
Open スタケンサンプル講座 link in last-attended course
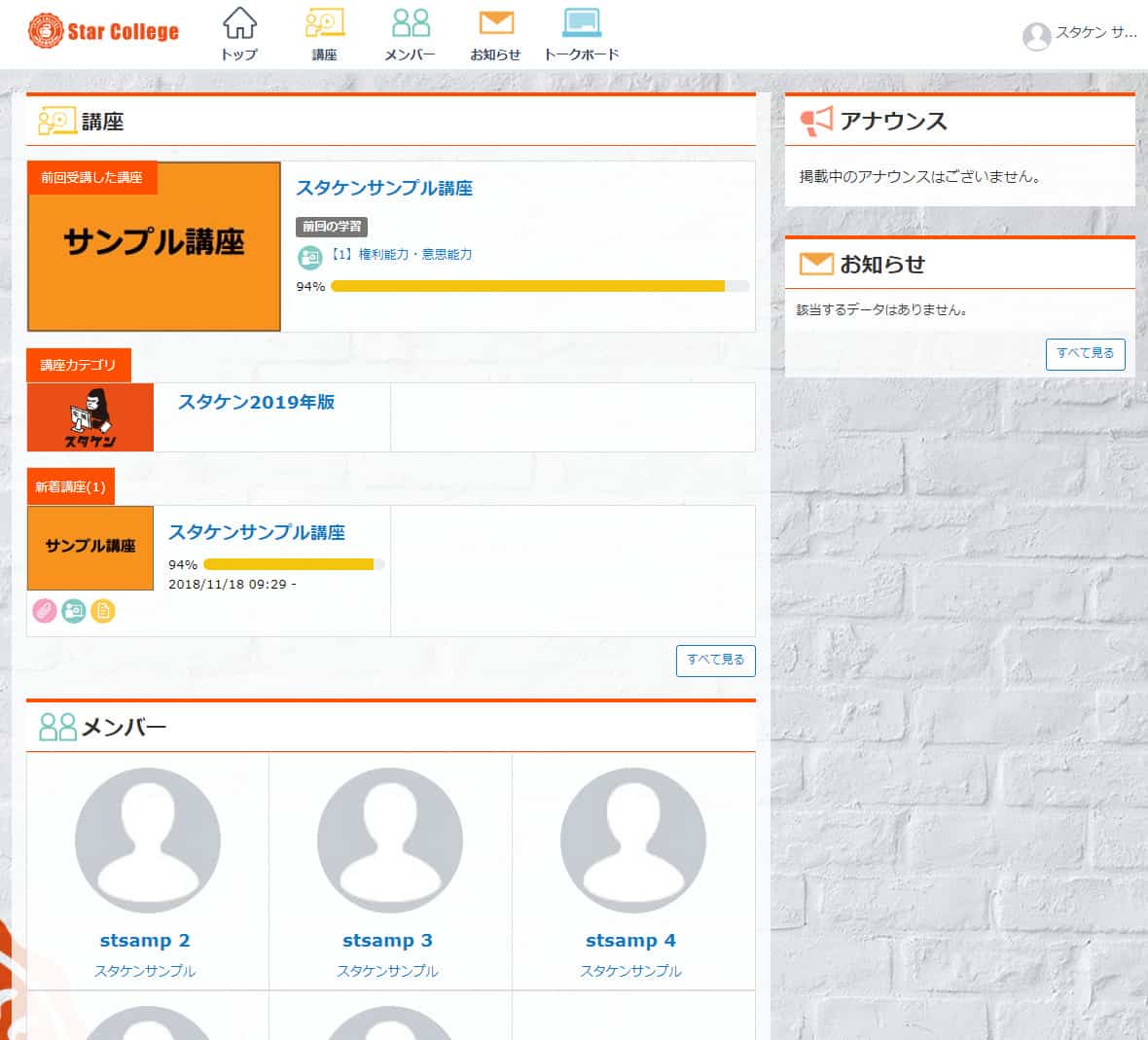[384, 188]
